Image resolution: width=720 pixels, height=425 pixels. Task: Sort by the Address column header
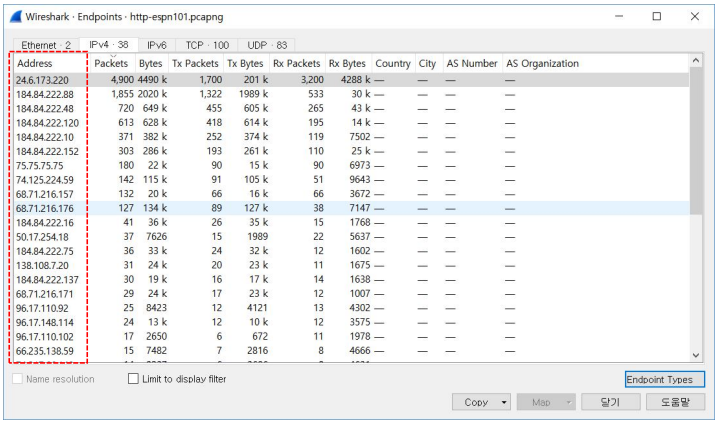51,63
